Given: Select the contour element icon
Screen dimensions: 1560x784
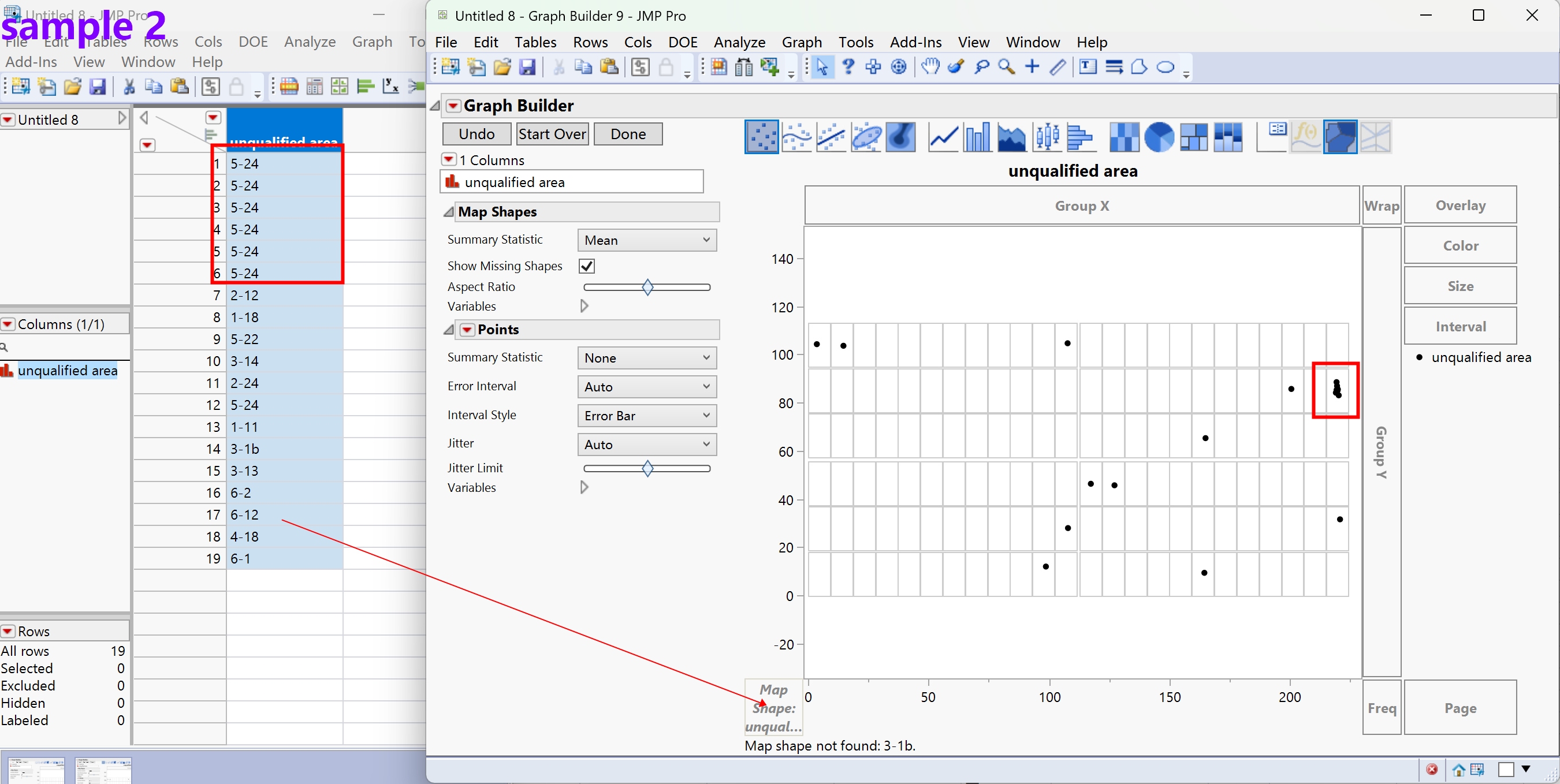Looking at the screenshot, I should pos(900,137).
